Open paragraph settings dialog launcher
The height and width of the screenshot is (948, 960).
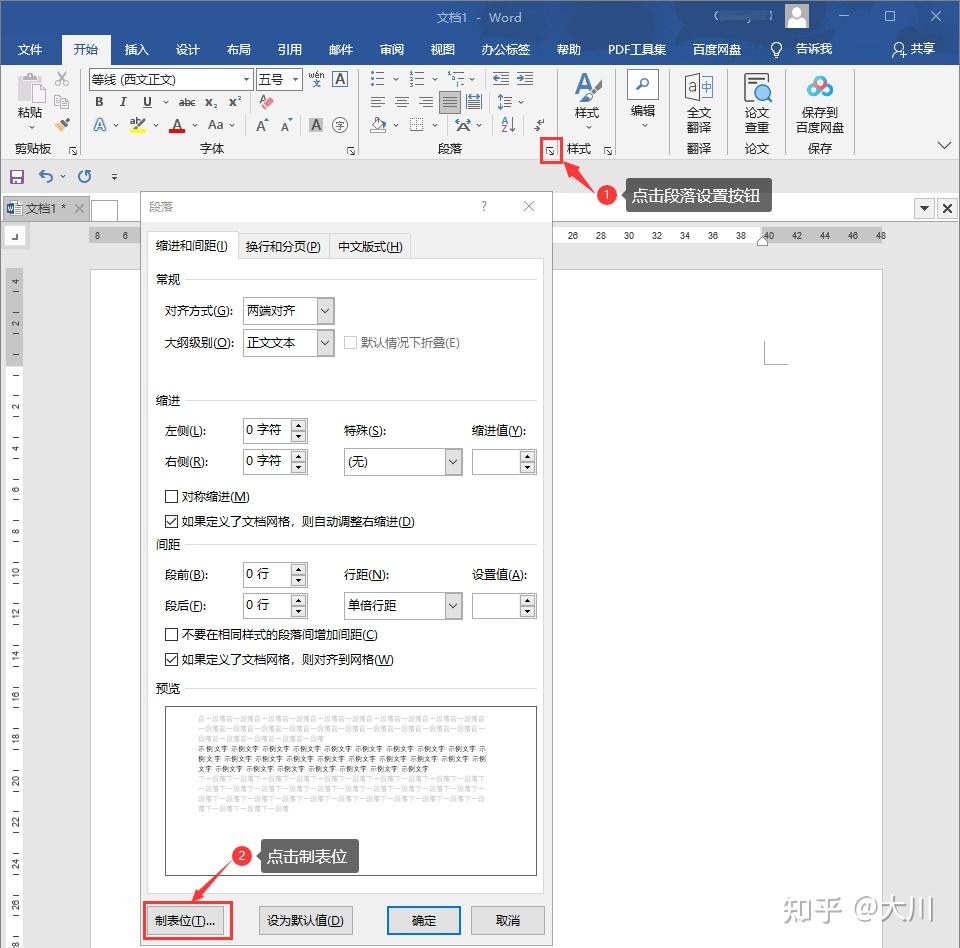tap(550, 151)
